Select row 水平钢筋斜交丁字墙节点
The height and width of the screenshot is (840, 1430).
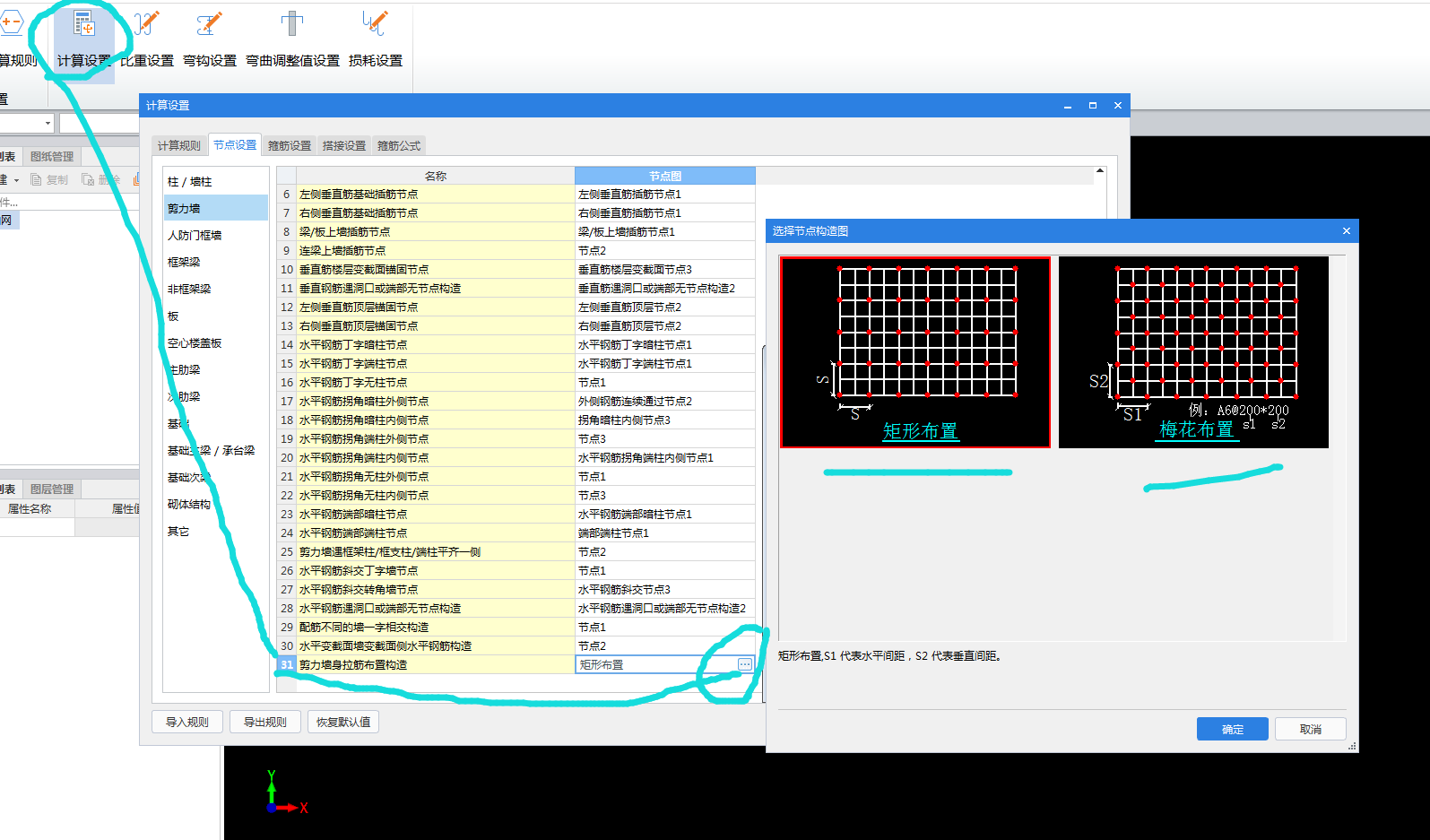tap(436, 570)
